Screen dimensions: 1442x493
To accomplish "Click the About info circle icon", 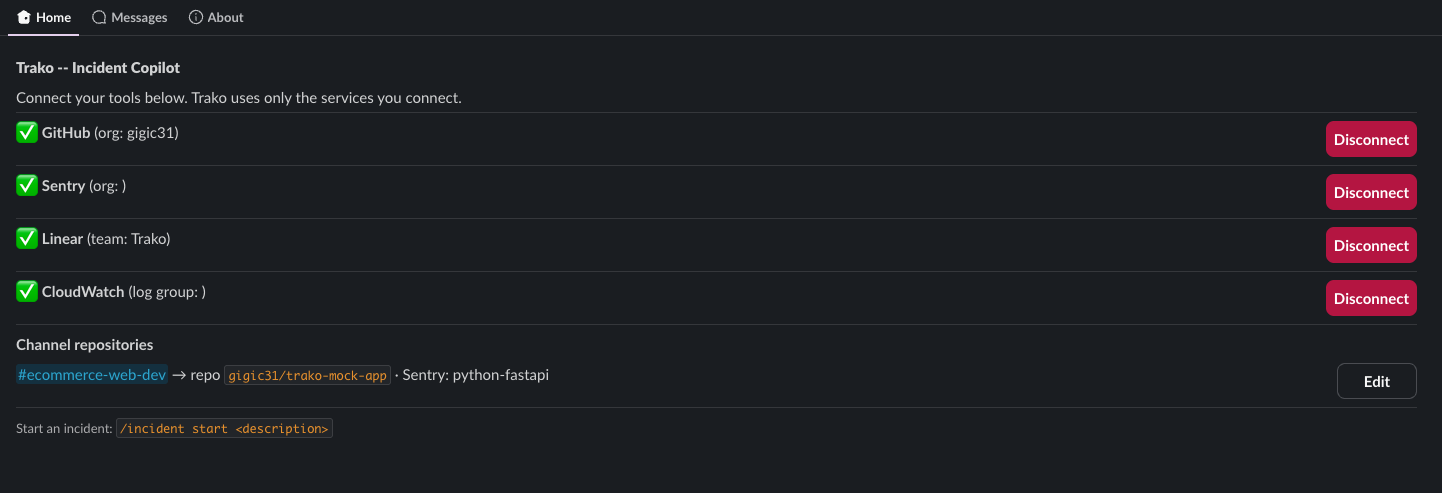I will [x=196, y=17].
